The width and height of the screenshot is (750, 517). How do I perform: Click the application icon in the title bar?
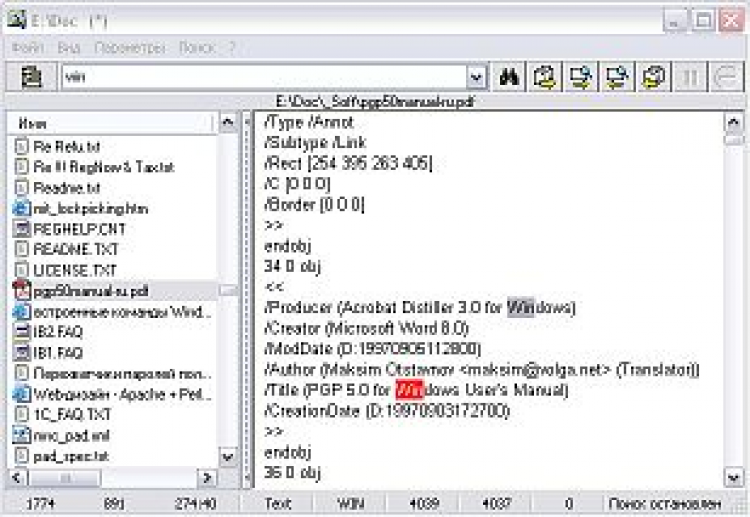point(16,20)
